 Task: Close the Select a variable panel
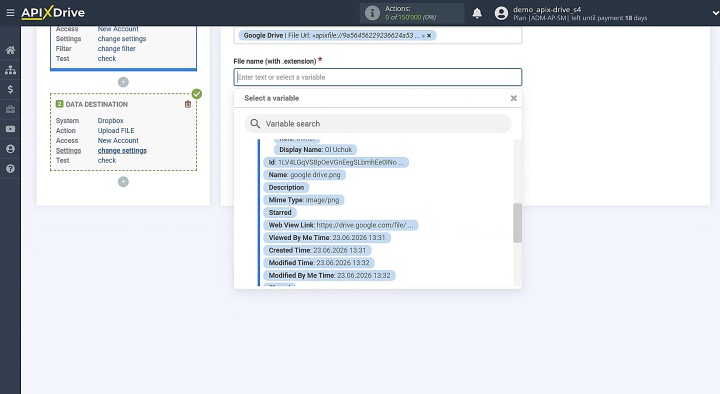click(514, 98)
